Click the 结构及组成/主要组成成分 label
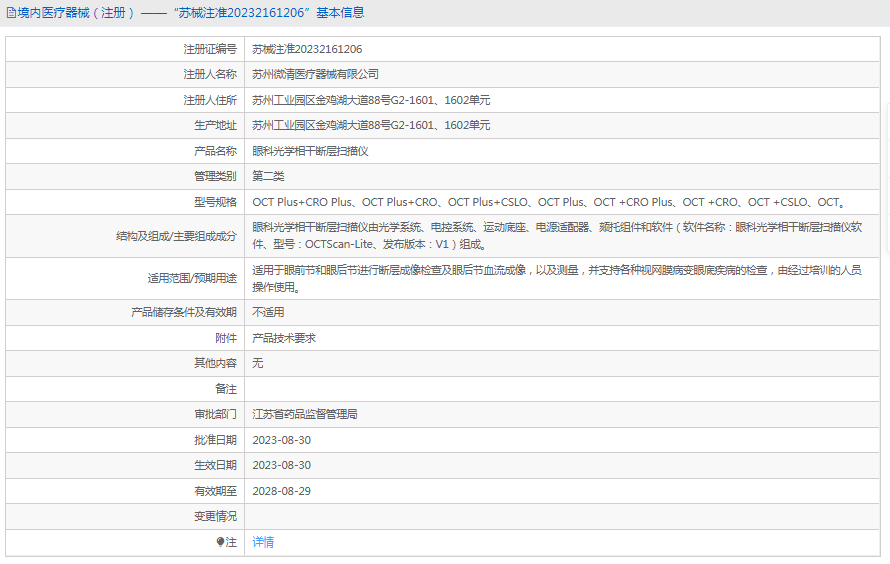This screenshot has width=890, height=564. (x=177, y=236)
